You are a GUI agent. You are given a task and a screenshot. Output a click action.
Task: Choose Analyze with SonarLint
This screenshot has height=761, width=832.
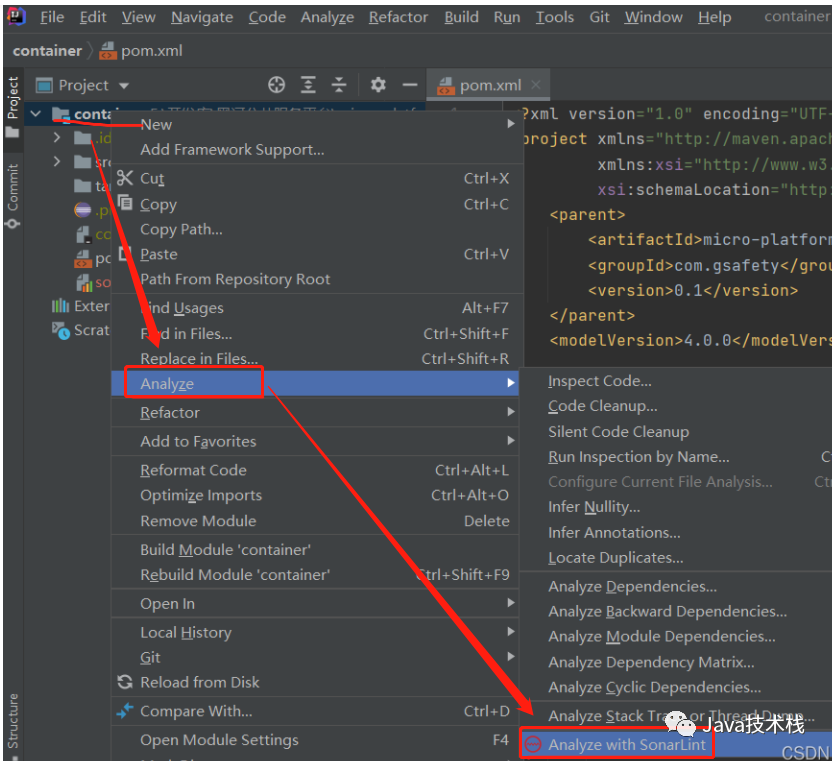(676, 745)
